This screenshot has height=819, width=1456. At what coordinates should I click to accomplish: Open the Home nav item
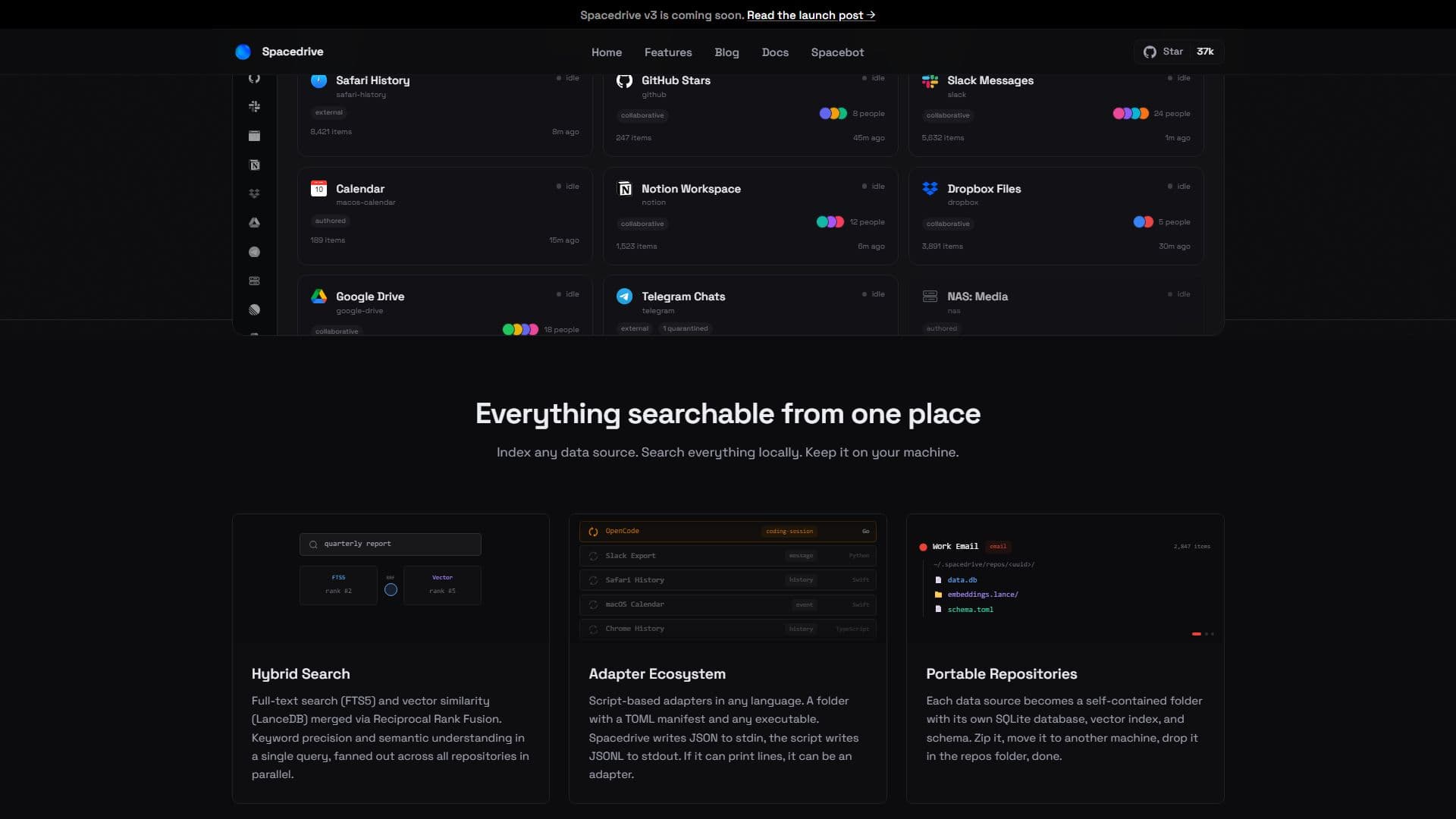607,52
